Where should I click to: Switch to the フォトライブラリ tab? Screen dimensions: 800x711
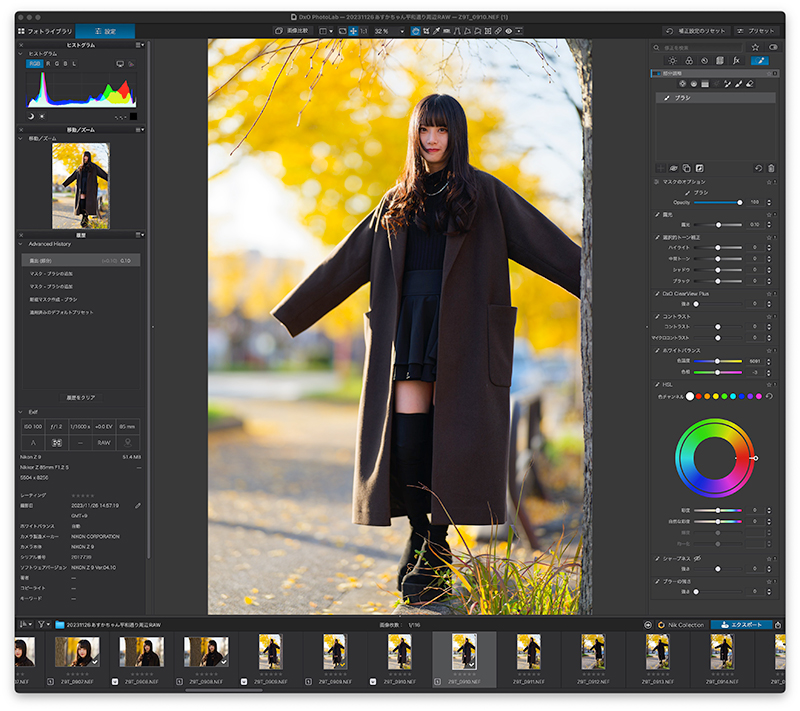[45, 31]
